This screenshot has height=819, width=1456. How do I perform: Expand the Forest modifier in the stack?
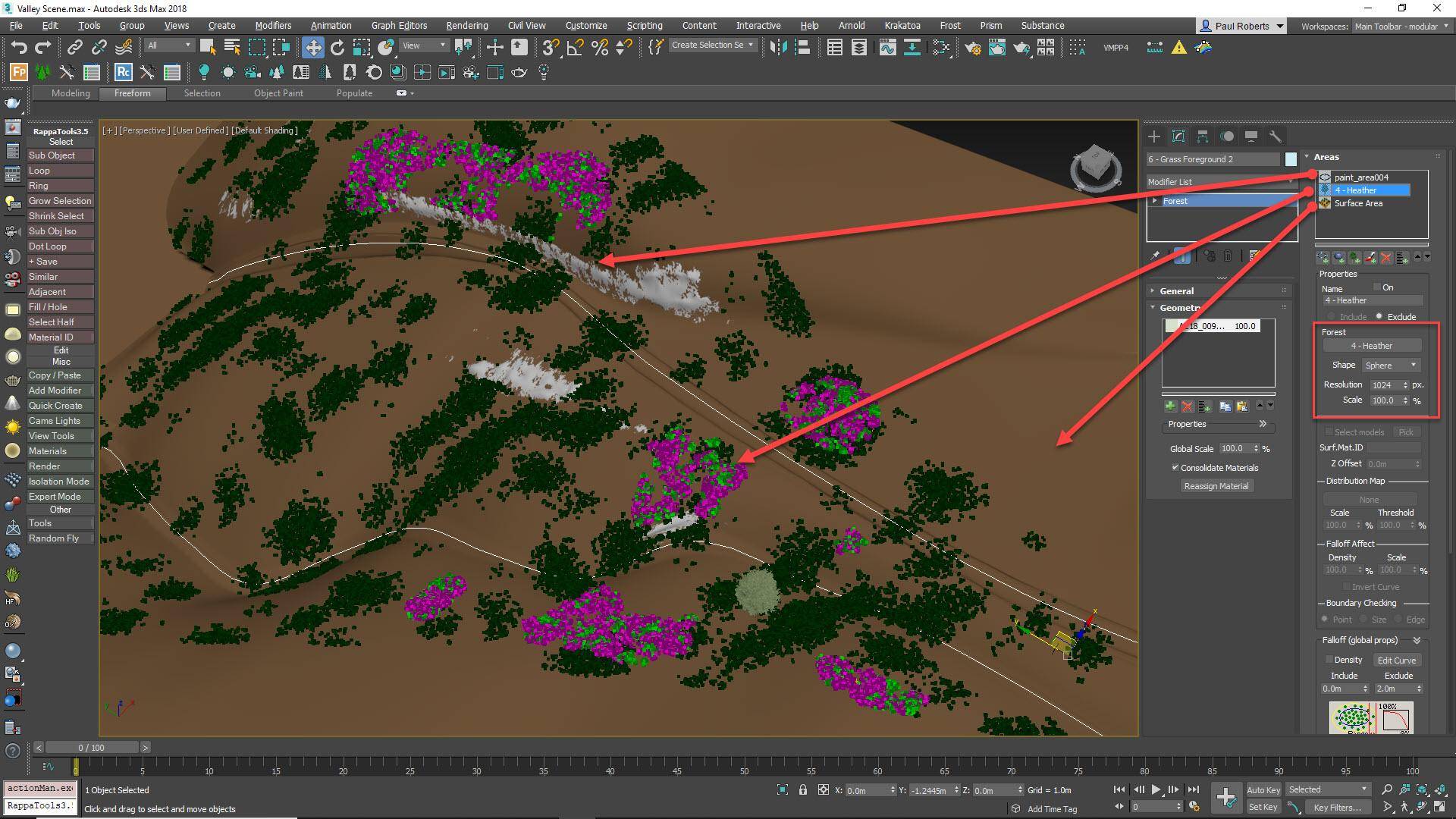[x=1156, y=200]
